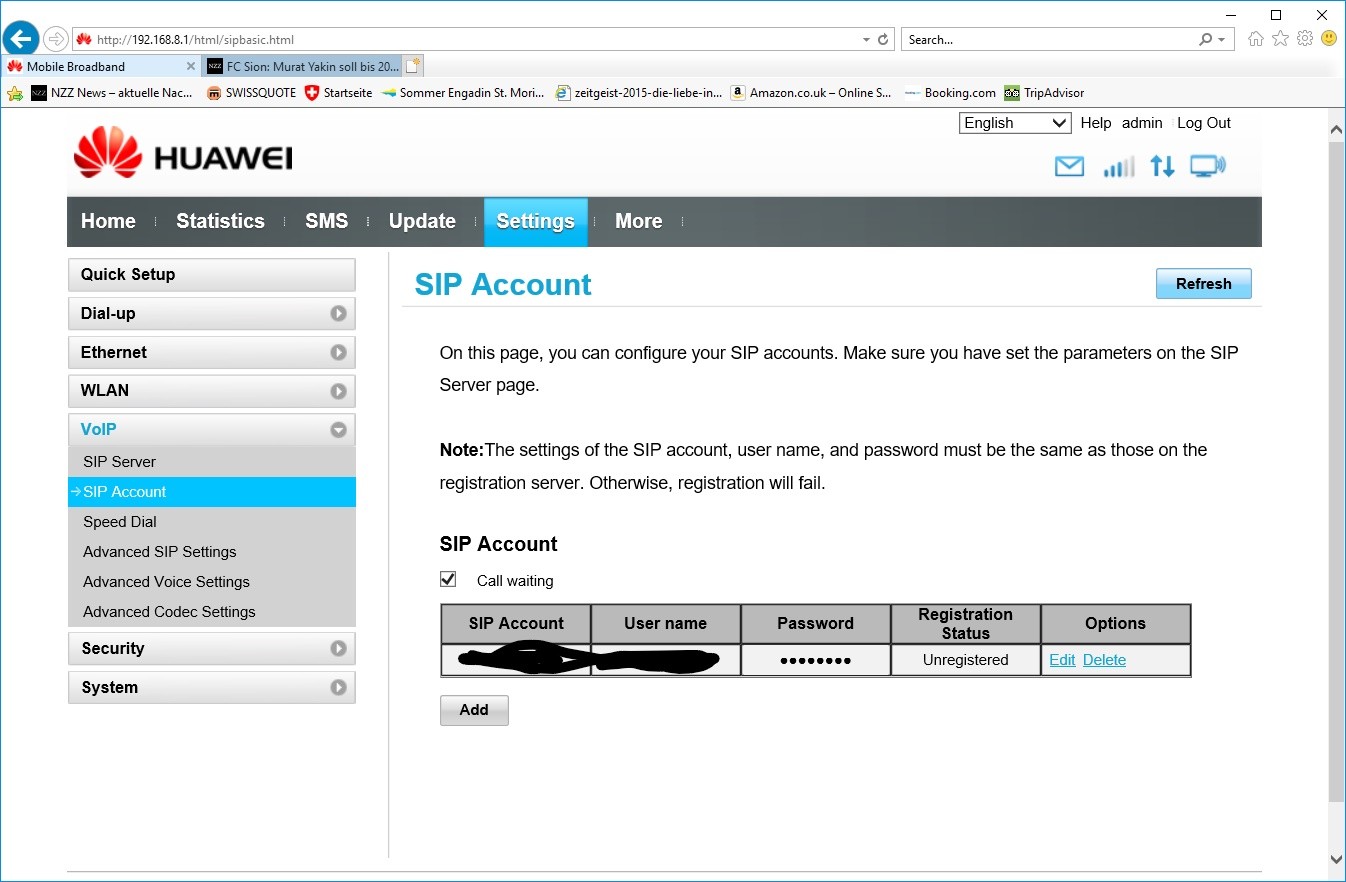Click the envelope messages icon
The height and width of the screenshot is (882, 1346).
[1069, 167]
